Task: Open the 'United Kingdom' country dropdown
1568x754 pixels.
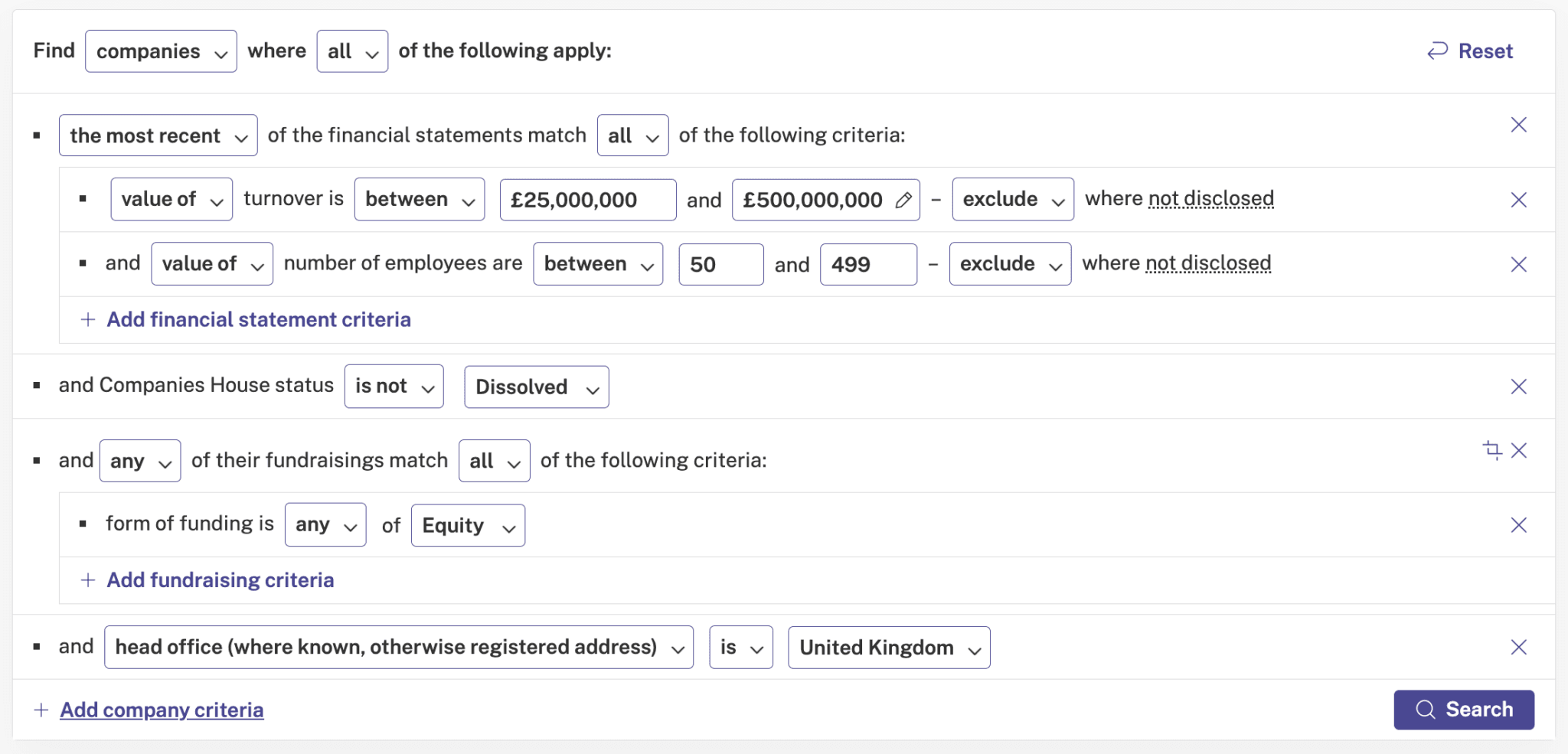Action: 889,648
